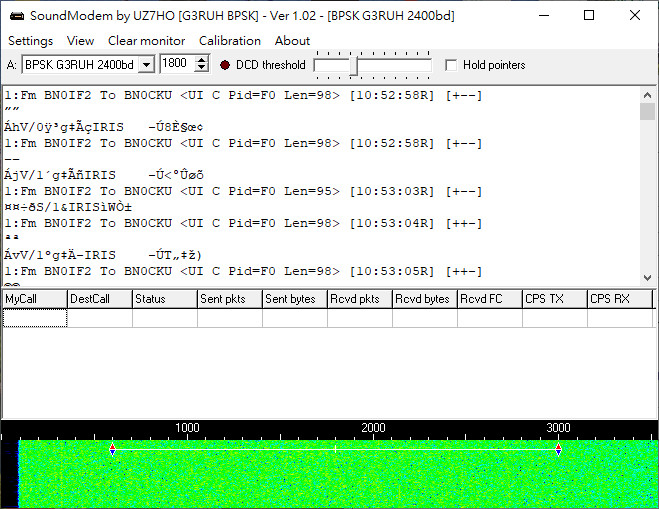Maximize the SoundModem window
659x509 pixels.
coord(589,16)
